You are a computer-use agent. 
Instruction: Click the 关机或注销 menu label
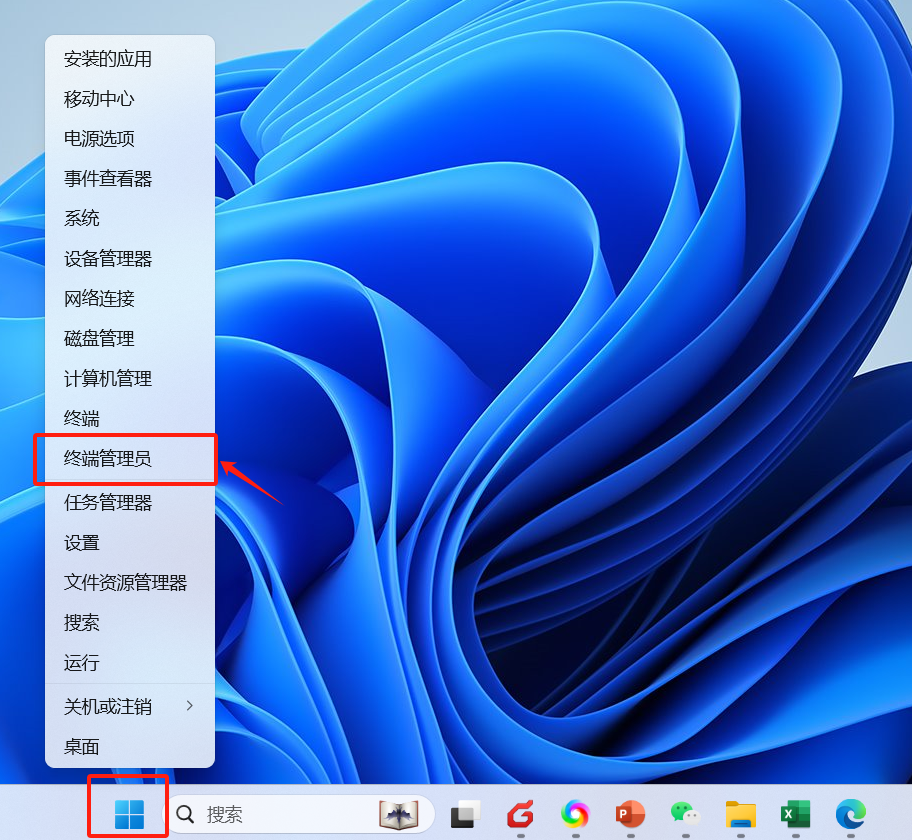pos(108,706)
